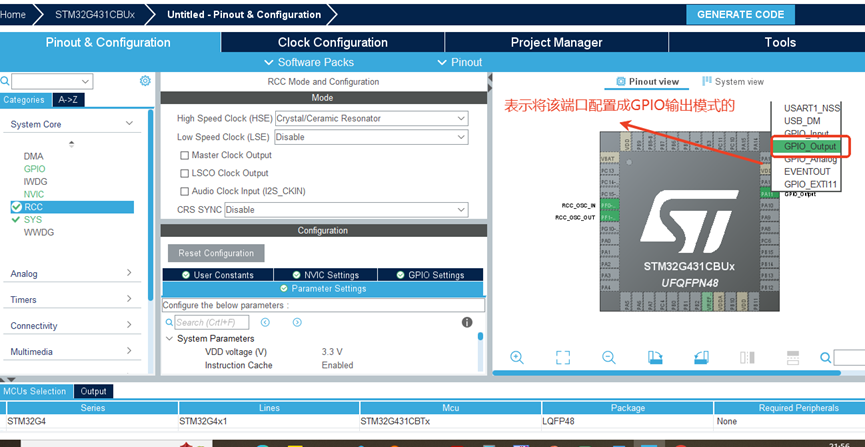Image resolution: width=865 pixels, height=447 pixels.
Task: Toggle vertical split view icon
Action: [747, 358]
